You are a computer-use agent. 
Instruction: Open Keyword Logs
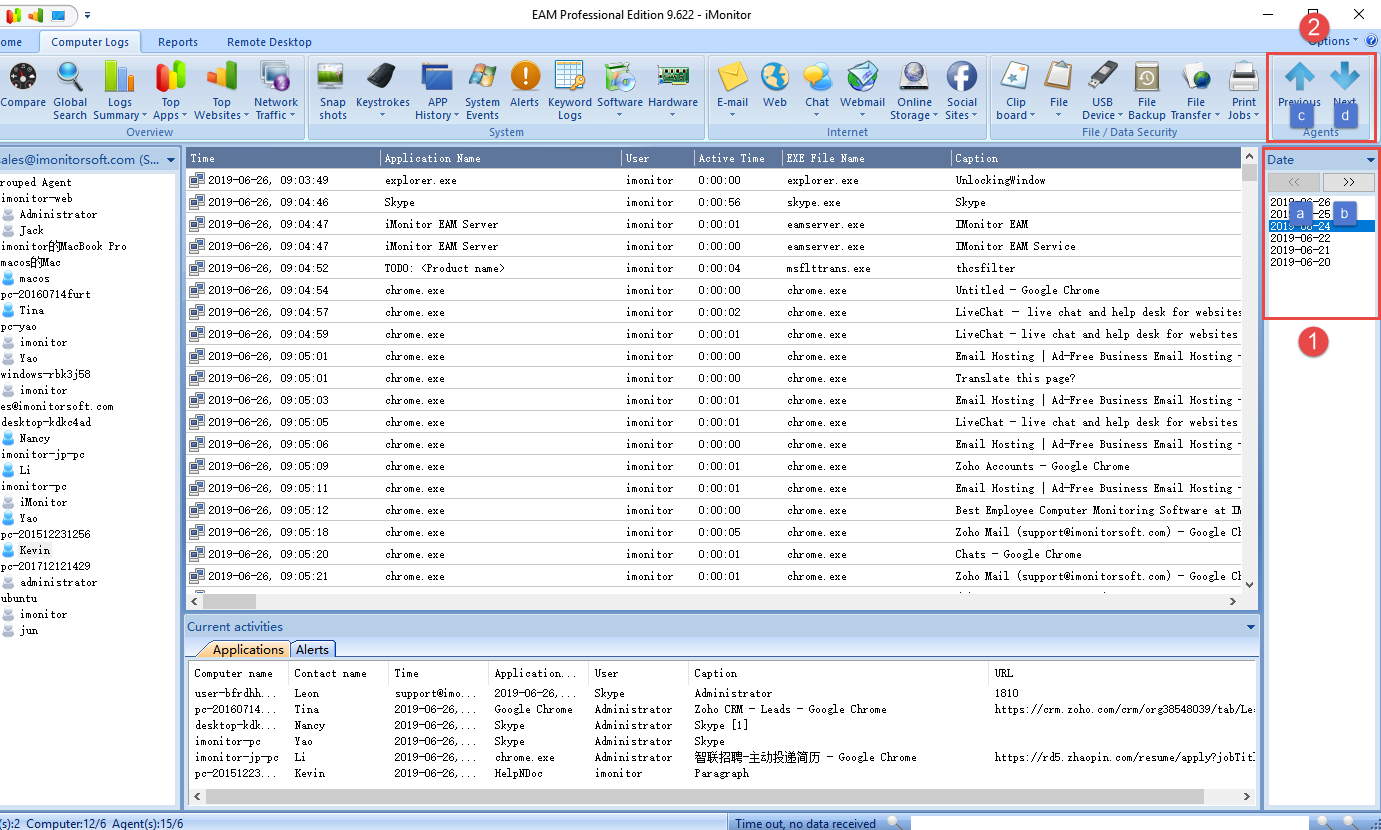[x=570, y=90]
